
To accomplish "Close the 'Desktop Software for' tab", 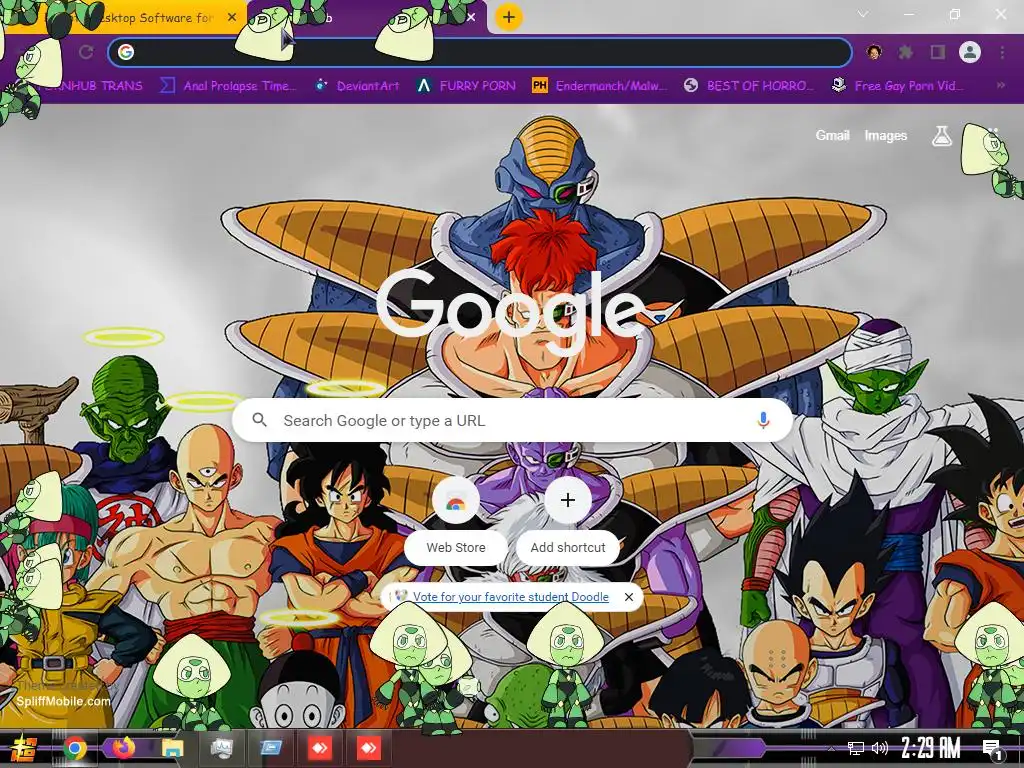I will [x=232, y=17].
